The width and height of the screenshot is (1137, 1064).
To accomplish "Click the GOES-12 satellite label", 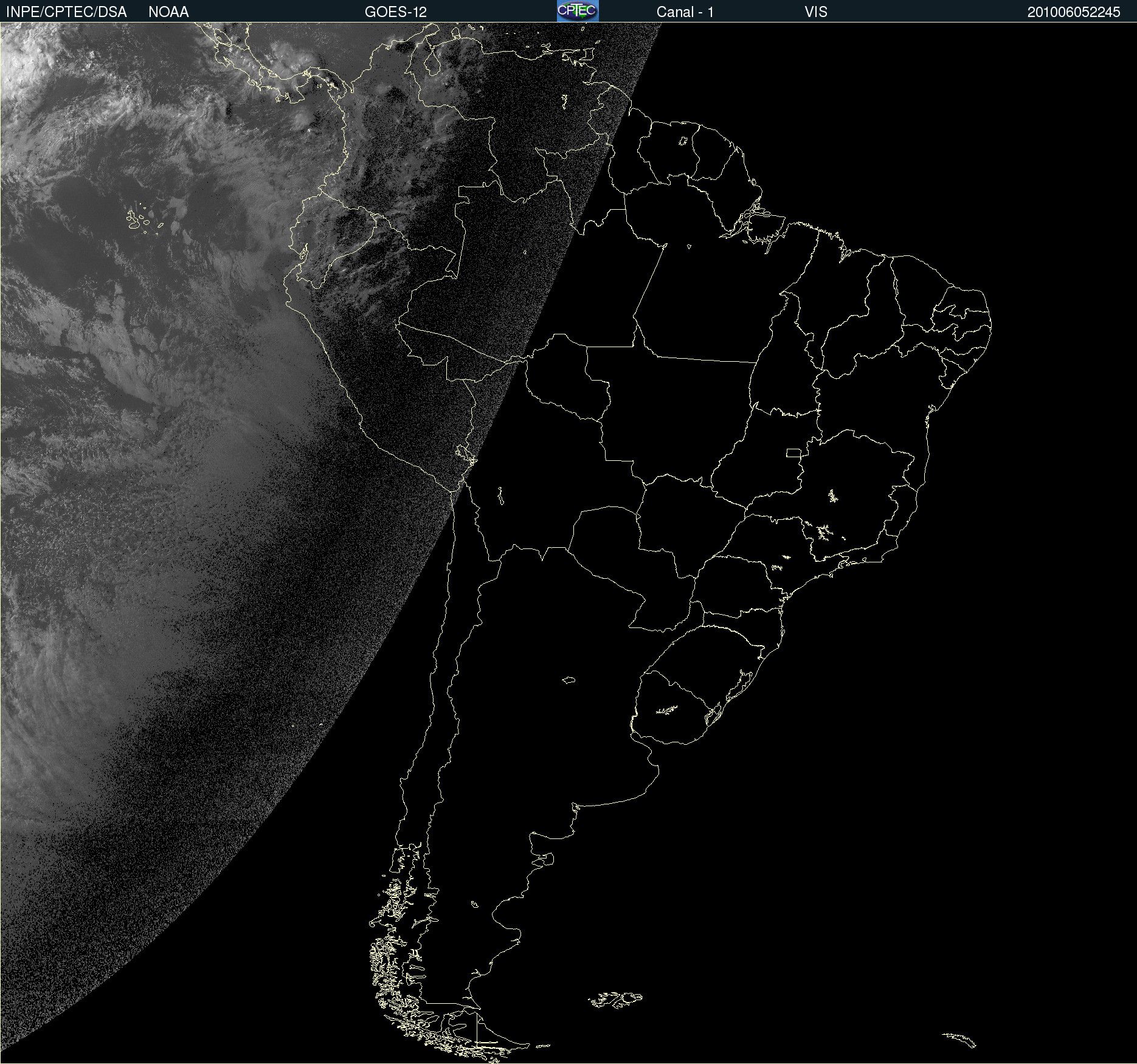I will pyautogui.click(x=396, y=12).
